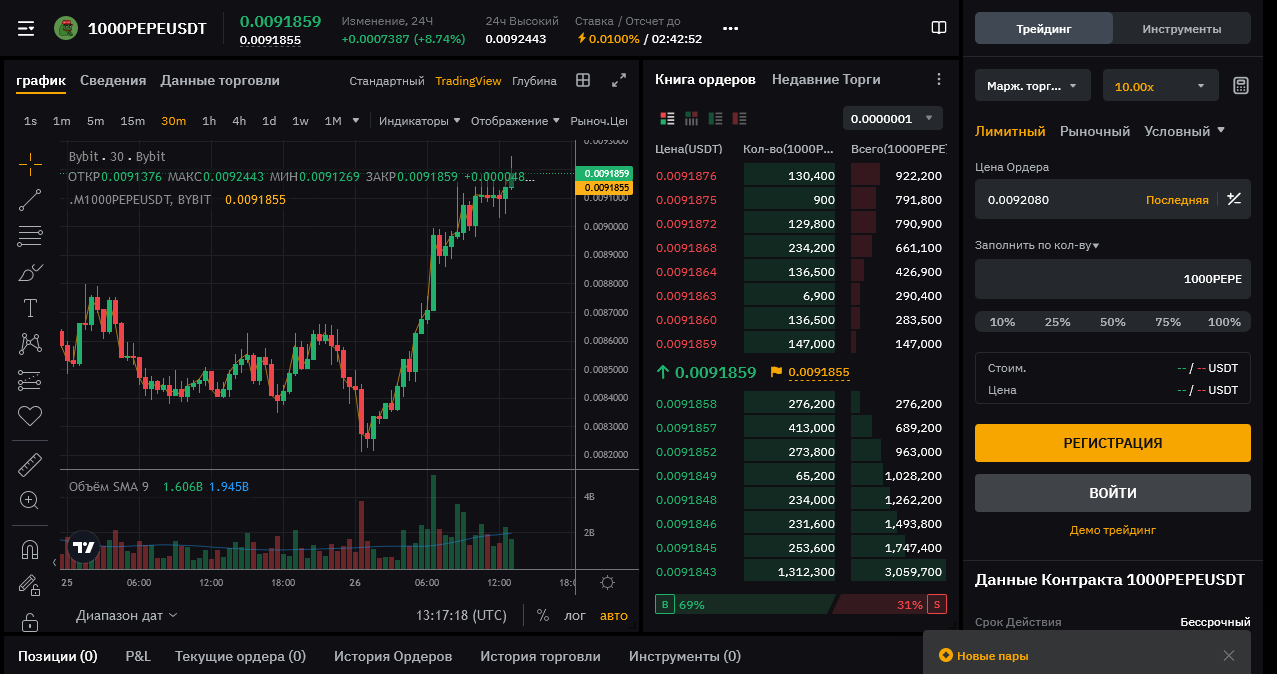Switch to the Сведения tab

[x=113, y=80]
